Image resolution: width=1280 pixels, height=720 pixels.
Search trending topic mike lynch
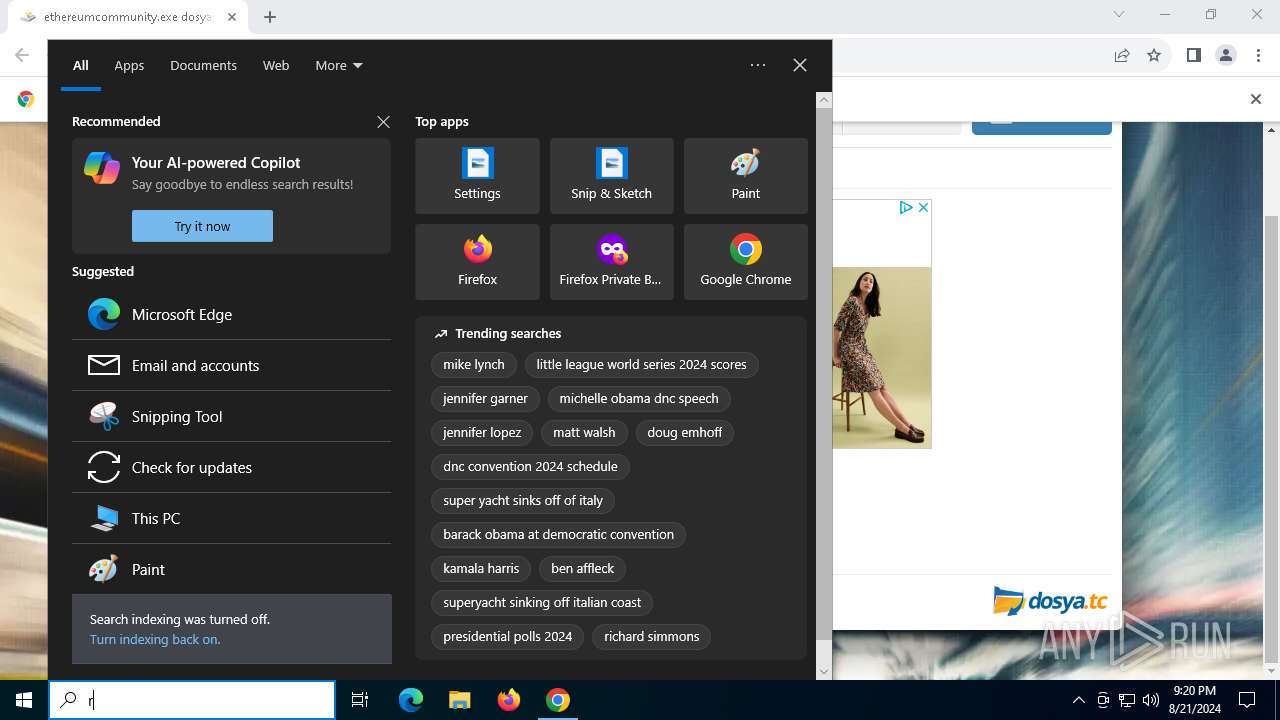474,365
